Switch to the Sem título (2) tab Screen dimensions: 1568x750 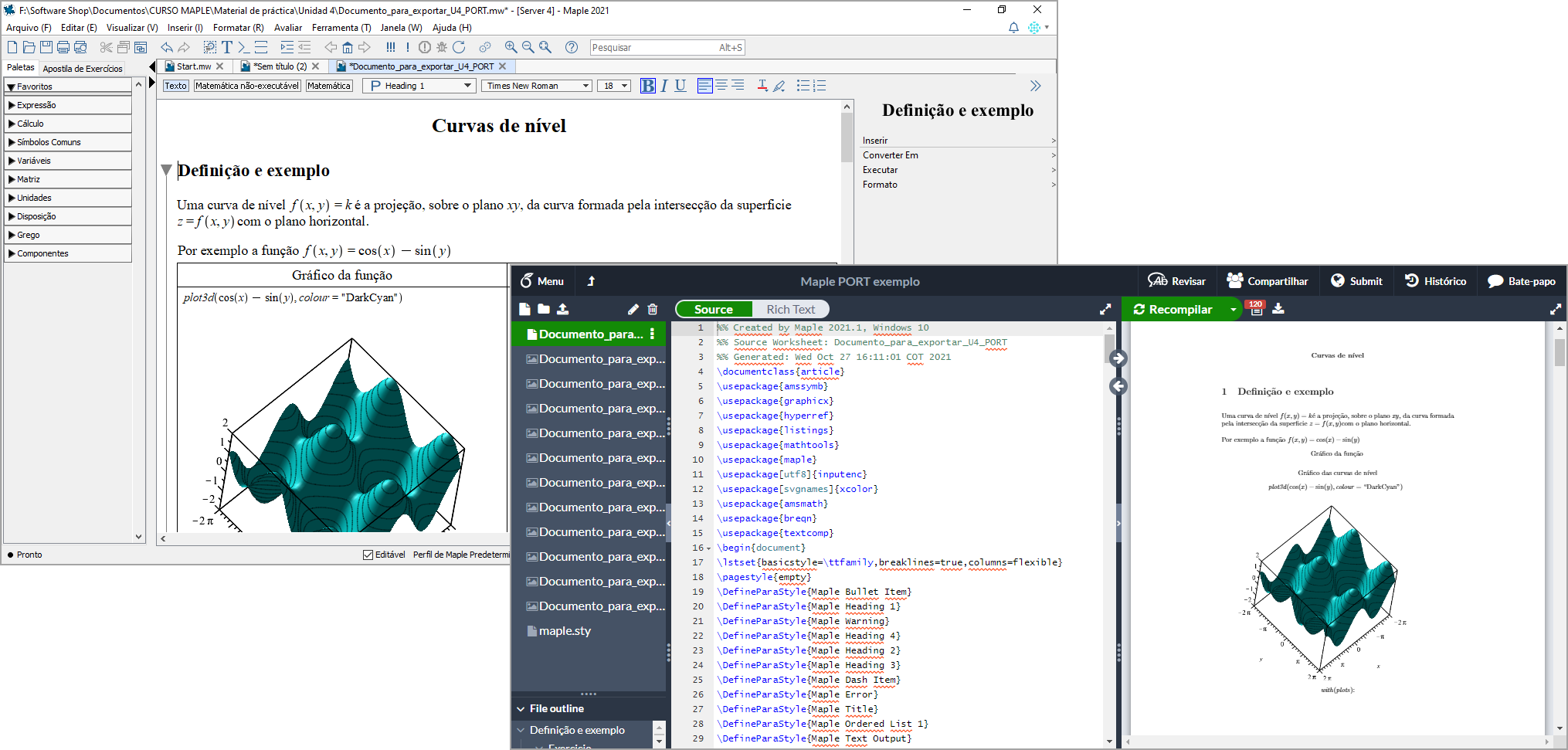[280, 66]
